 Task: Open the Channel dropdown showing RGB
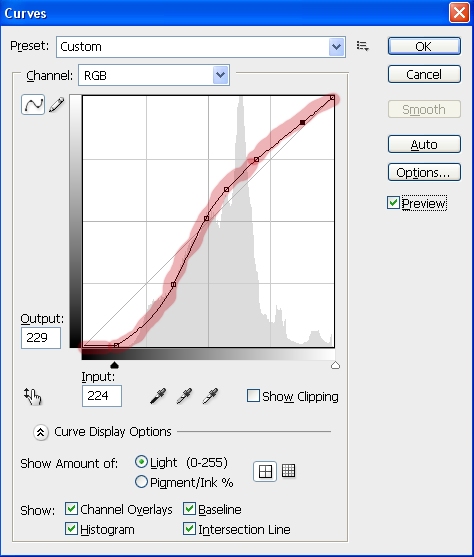coord(154,75)
